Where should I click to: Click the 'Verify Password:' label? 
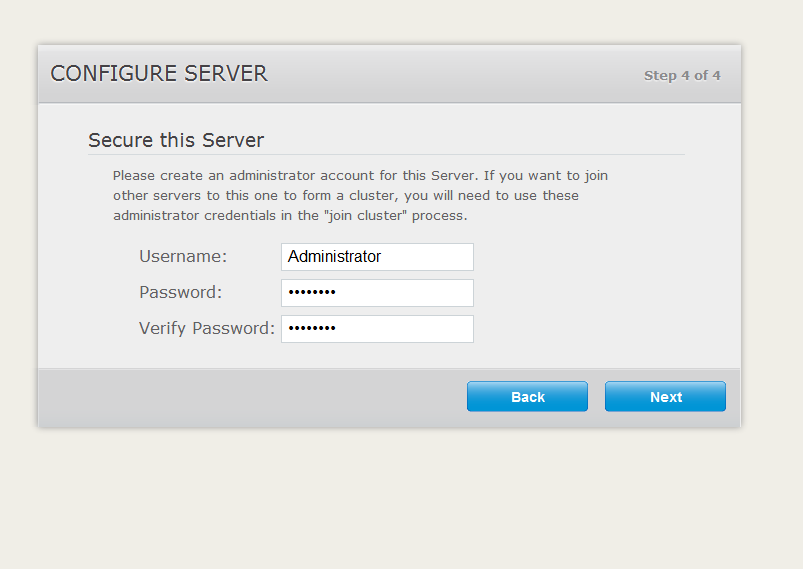(x=207, y=328)
